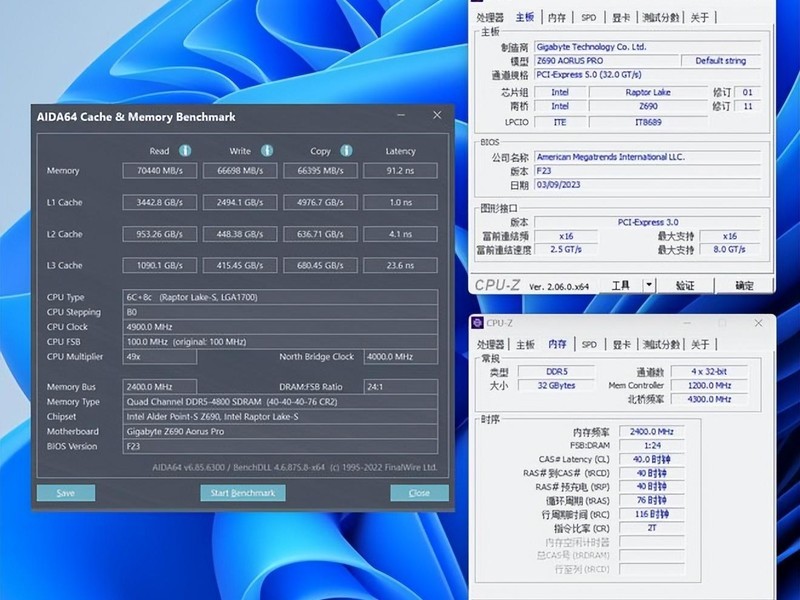Open 显卡 tab in lower CPU-Z window
The width and height of the screenshot is (800, 600).
pyautogui.click(x=621, y=344)
